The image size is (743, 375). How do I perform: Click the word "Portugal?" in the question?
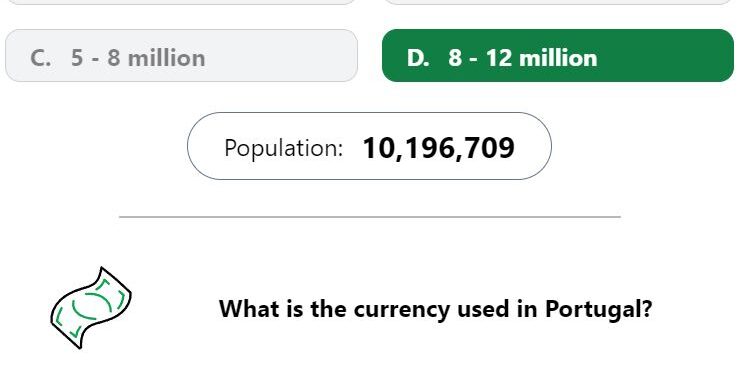coord(598,309)
